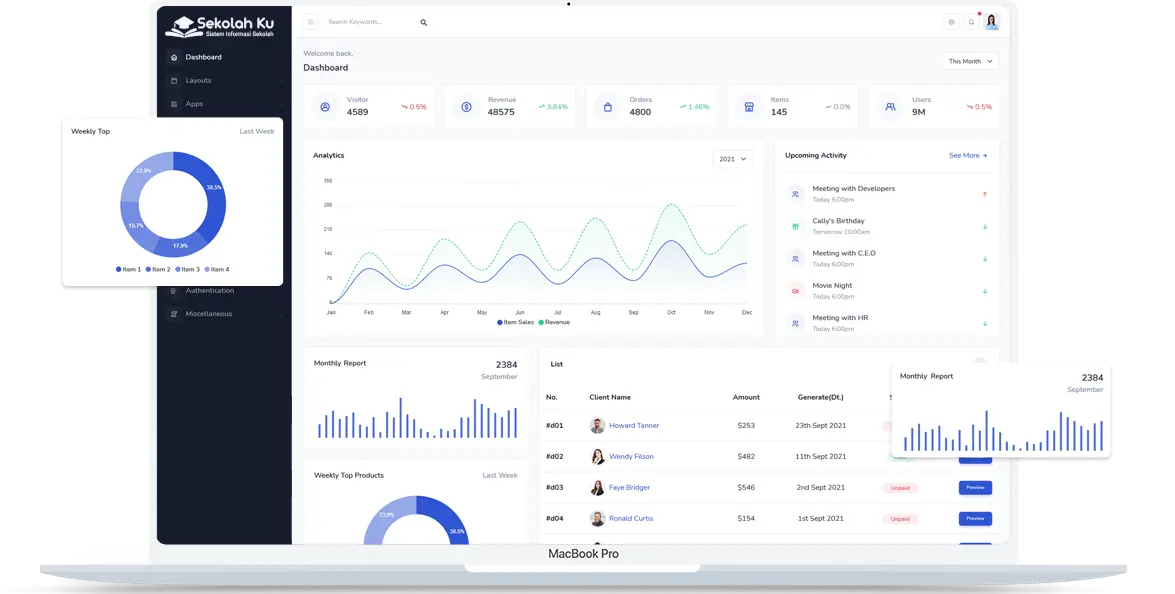Click the Visitor card icon

pyautogui.click(x=325, y=107)
